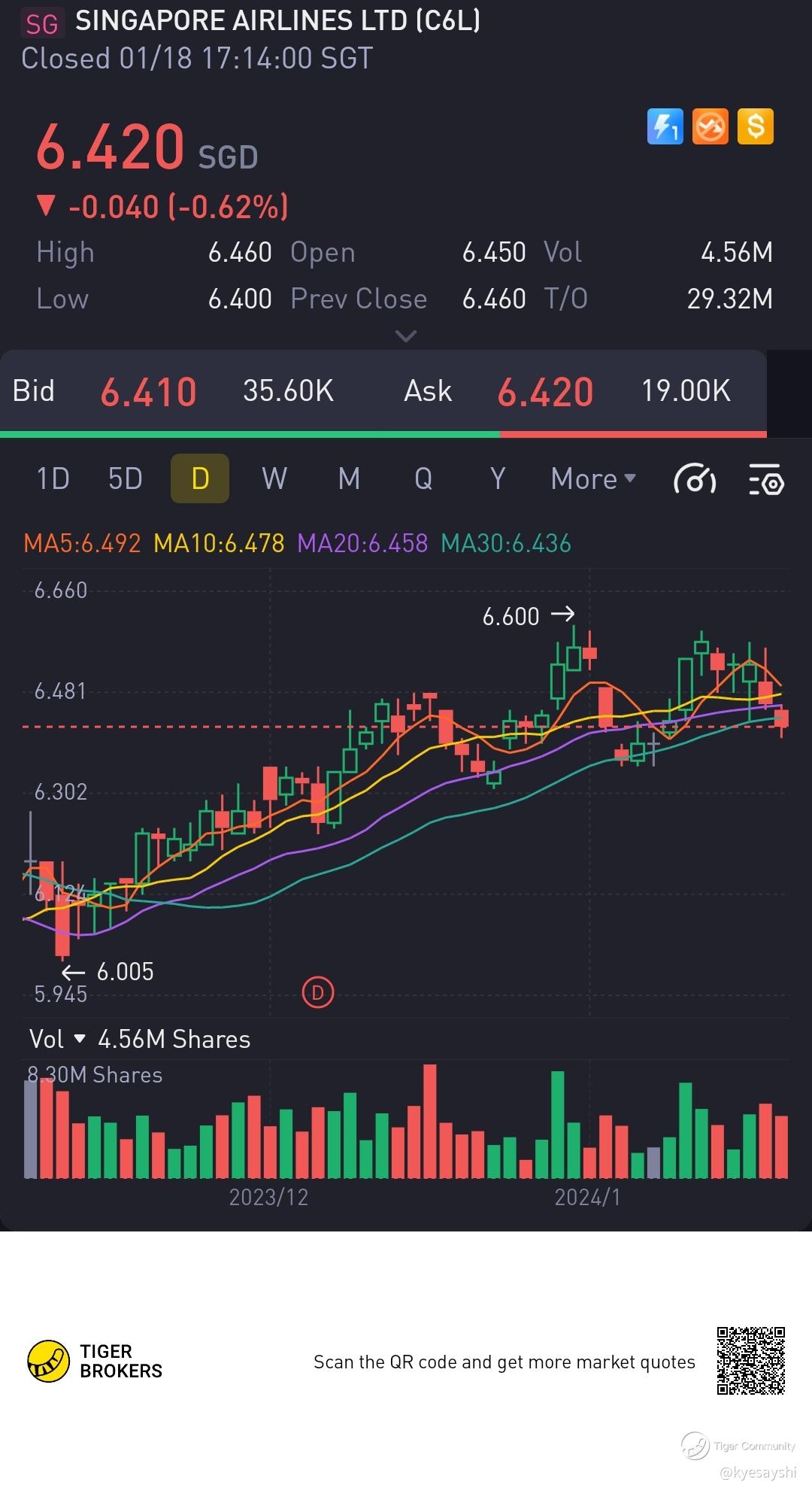Tap the price change -0.040 (-0.62%)
Viewport: 812px width, 1491px height.
click(x=162, y=207)
